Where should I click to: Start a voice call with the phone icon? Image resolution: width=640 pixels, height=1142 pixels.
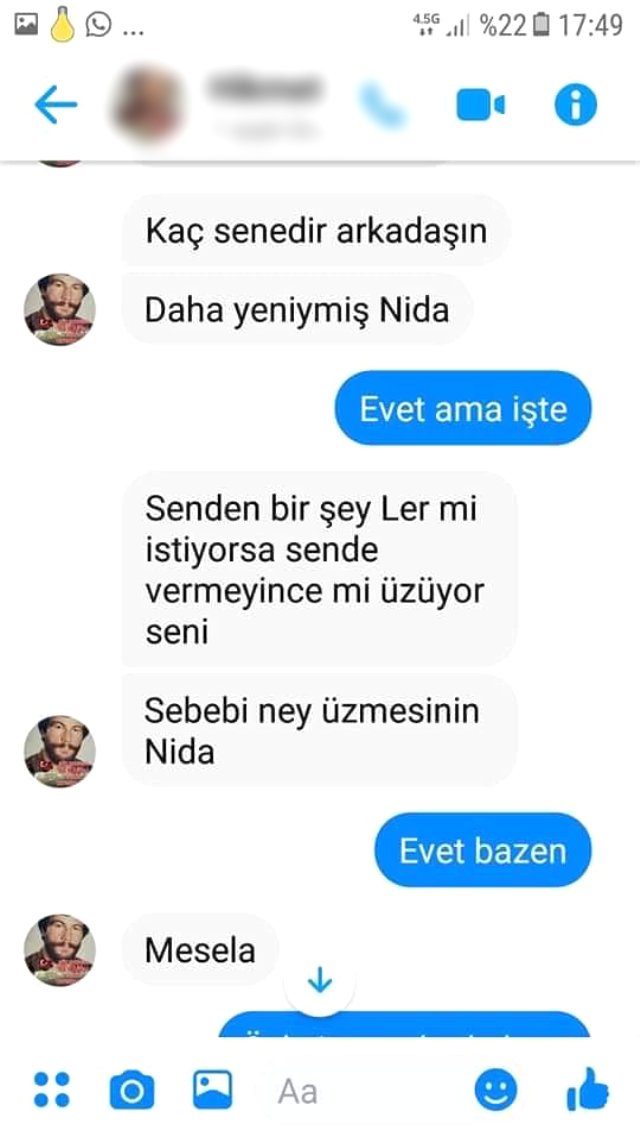click(382, 105)
